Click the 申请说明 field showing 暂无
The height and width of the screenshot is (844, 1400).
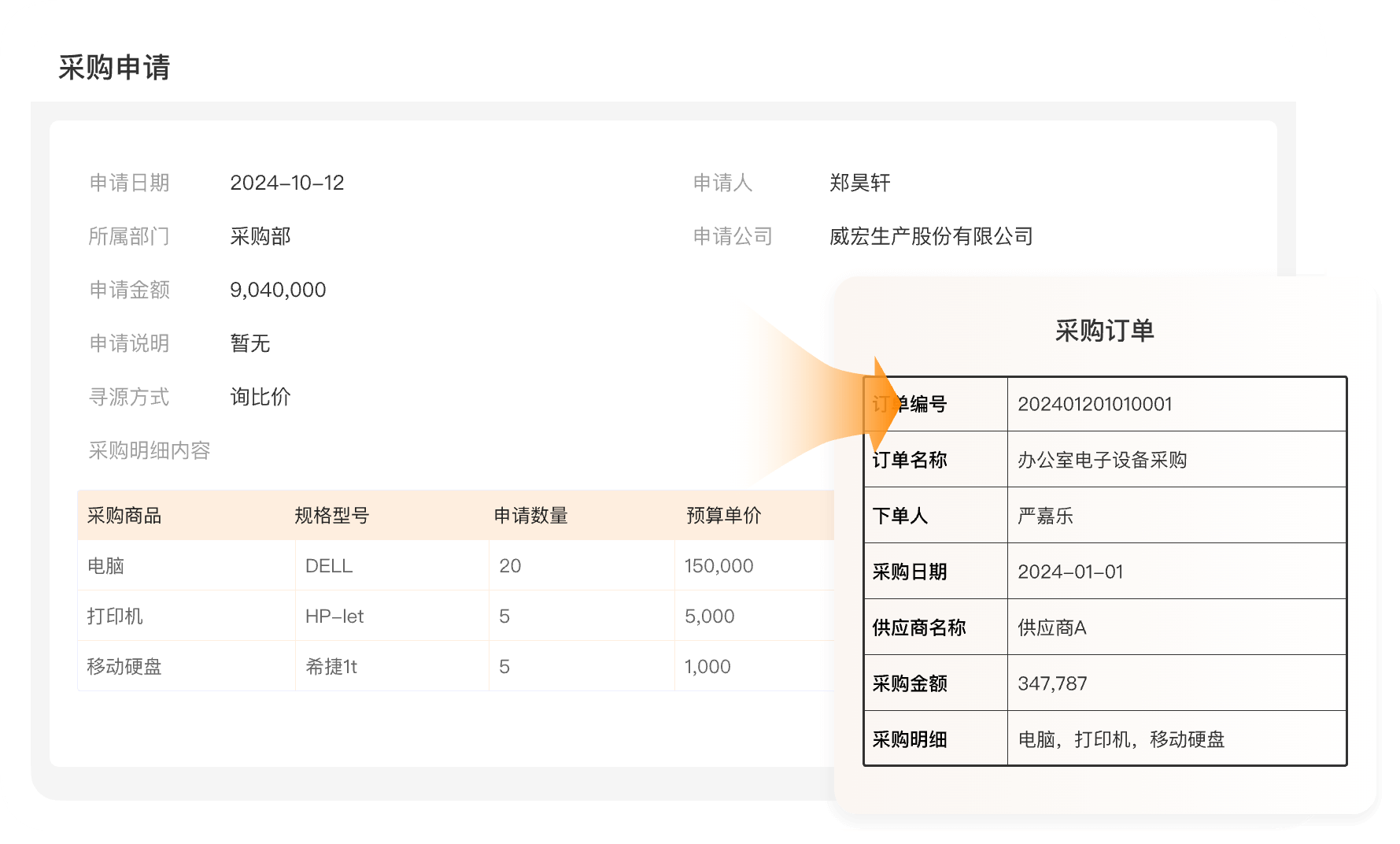(x=249, y=343)
